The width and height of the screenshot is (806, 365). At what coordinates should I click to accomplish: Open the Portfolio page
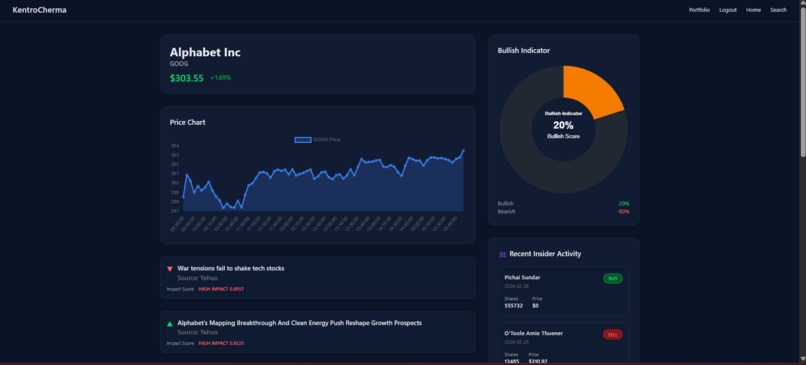(699, 10)
